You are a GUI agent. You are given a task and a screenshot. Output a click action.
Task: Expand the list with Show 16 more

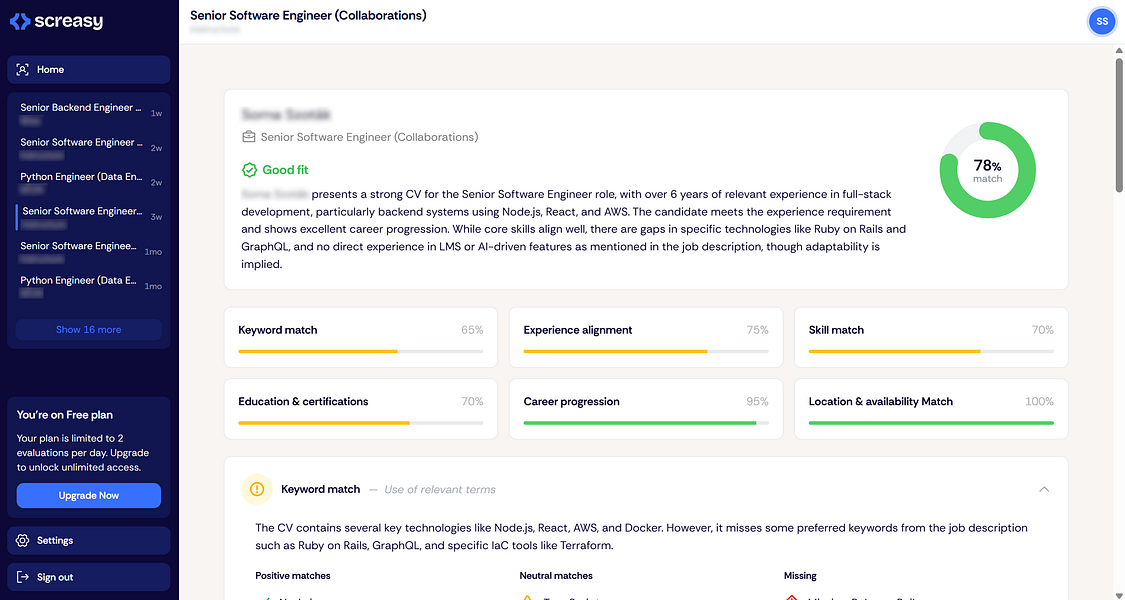pos(88,330)
